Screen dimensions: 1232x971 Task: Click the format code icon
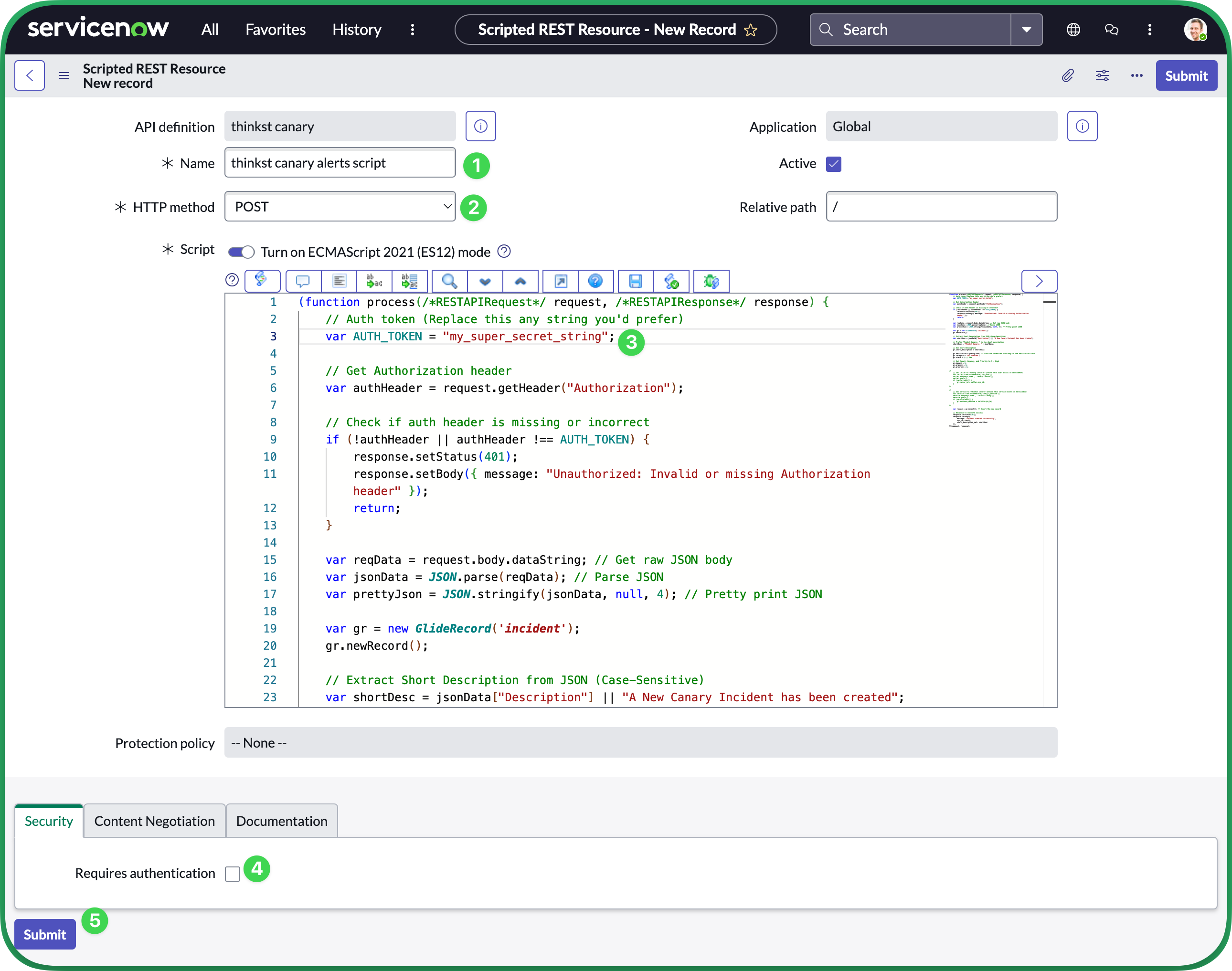(339, 281)
